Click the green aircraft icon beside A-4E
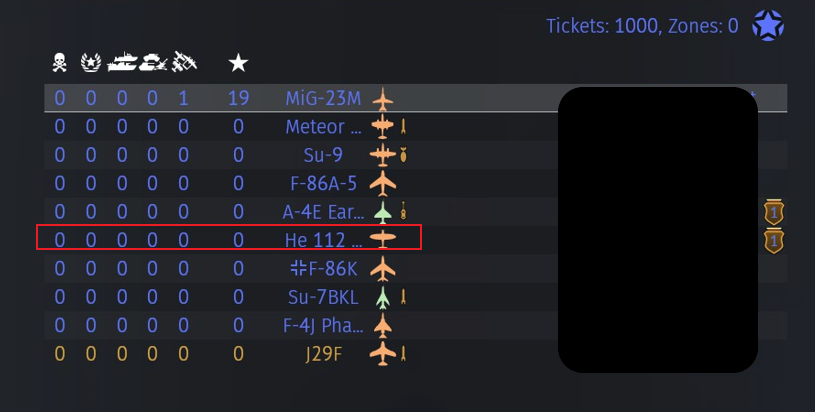Image resolution: width=815 pixels, height=412 pixels. [x=383, y=212]
